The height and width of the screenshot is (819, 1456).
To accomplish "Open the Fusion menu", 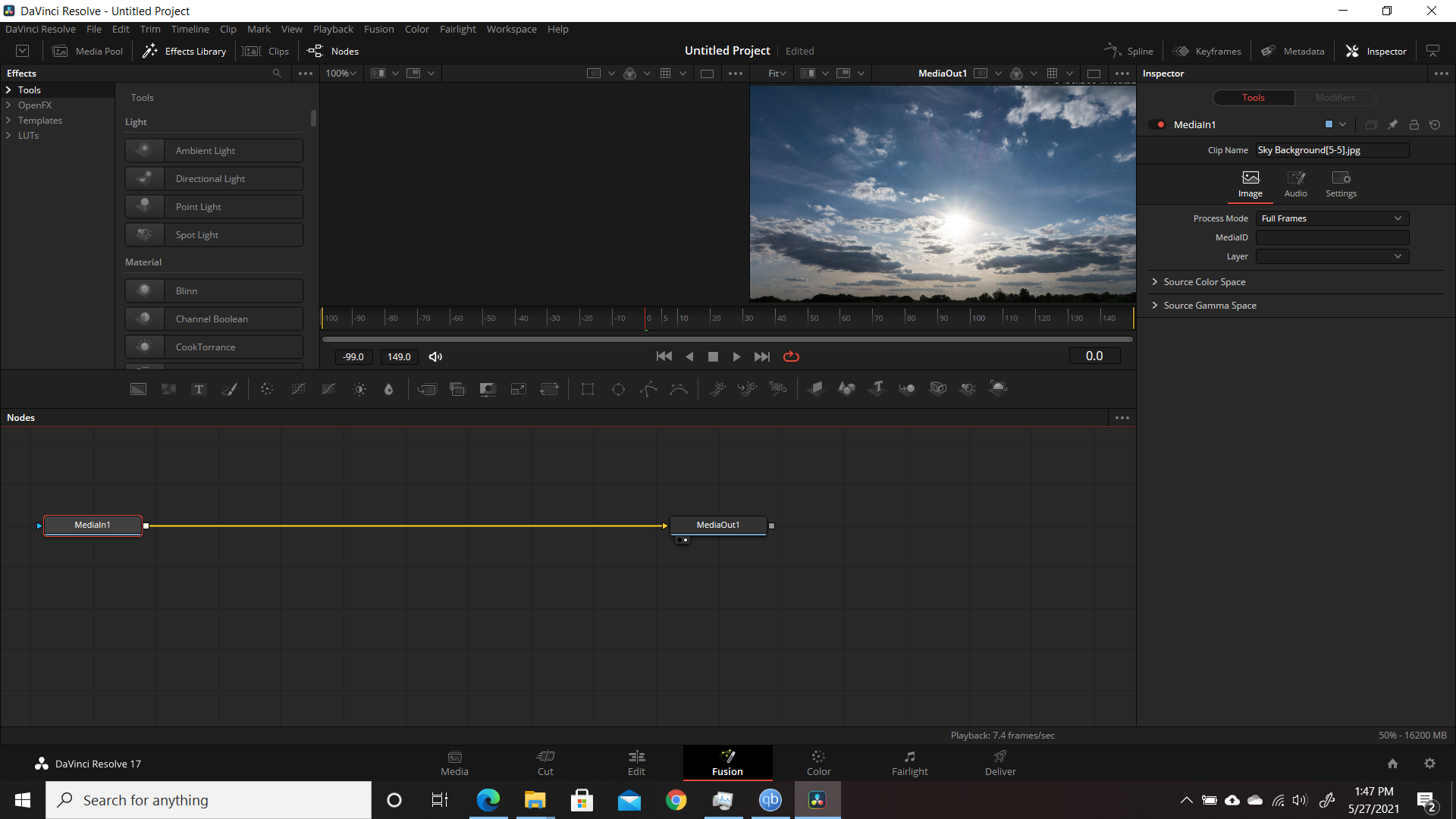I will [378, 29].
